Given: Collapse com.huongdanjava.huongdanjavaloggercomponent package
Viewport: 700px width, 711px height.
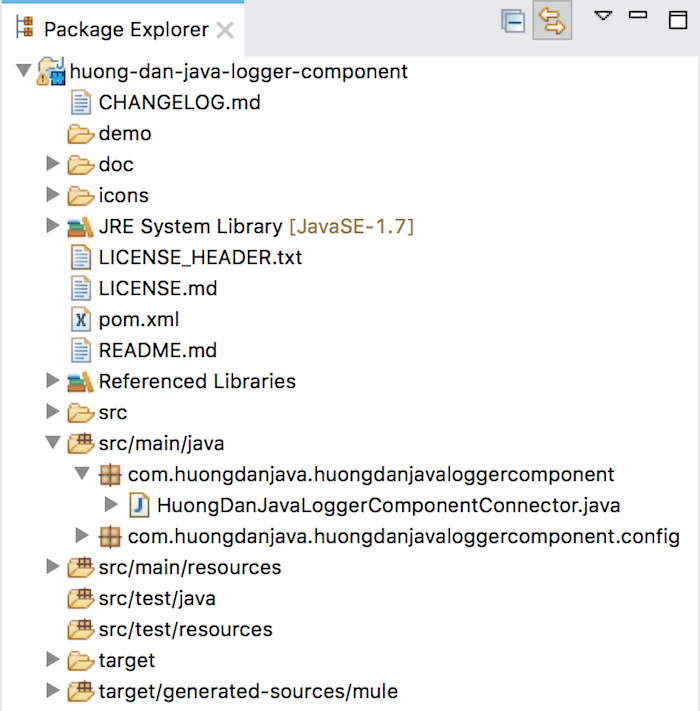Looking at the screenshot, I should coord(82,473).
